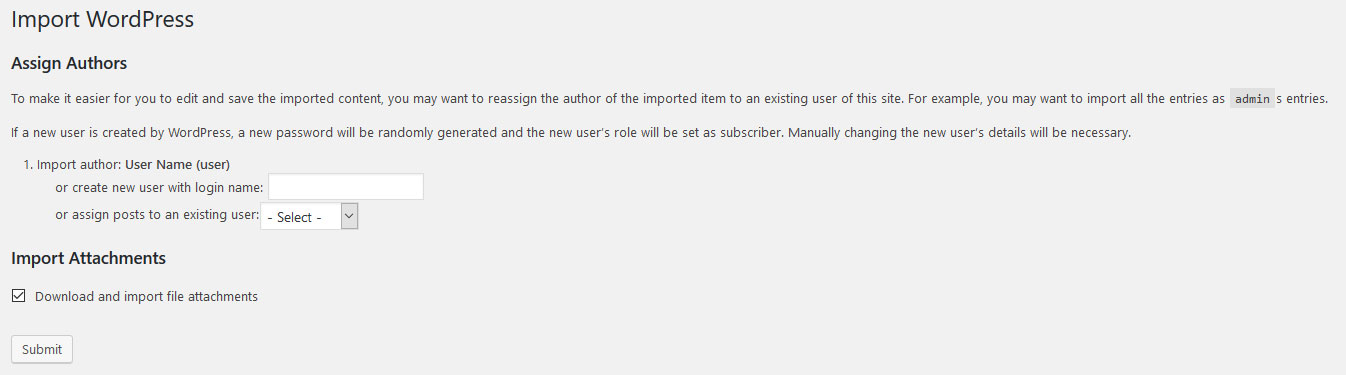Click the paragraph about reassigning the imported author

(670, 99)
